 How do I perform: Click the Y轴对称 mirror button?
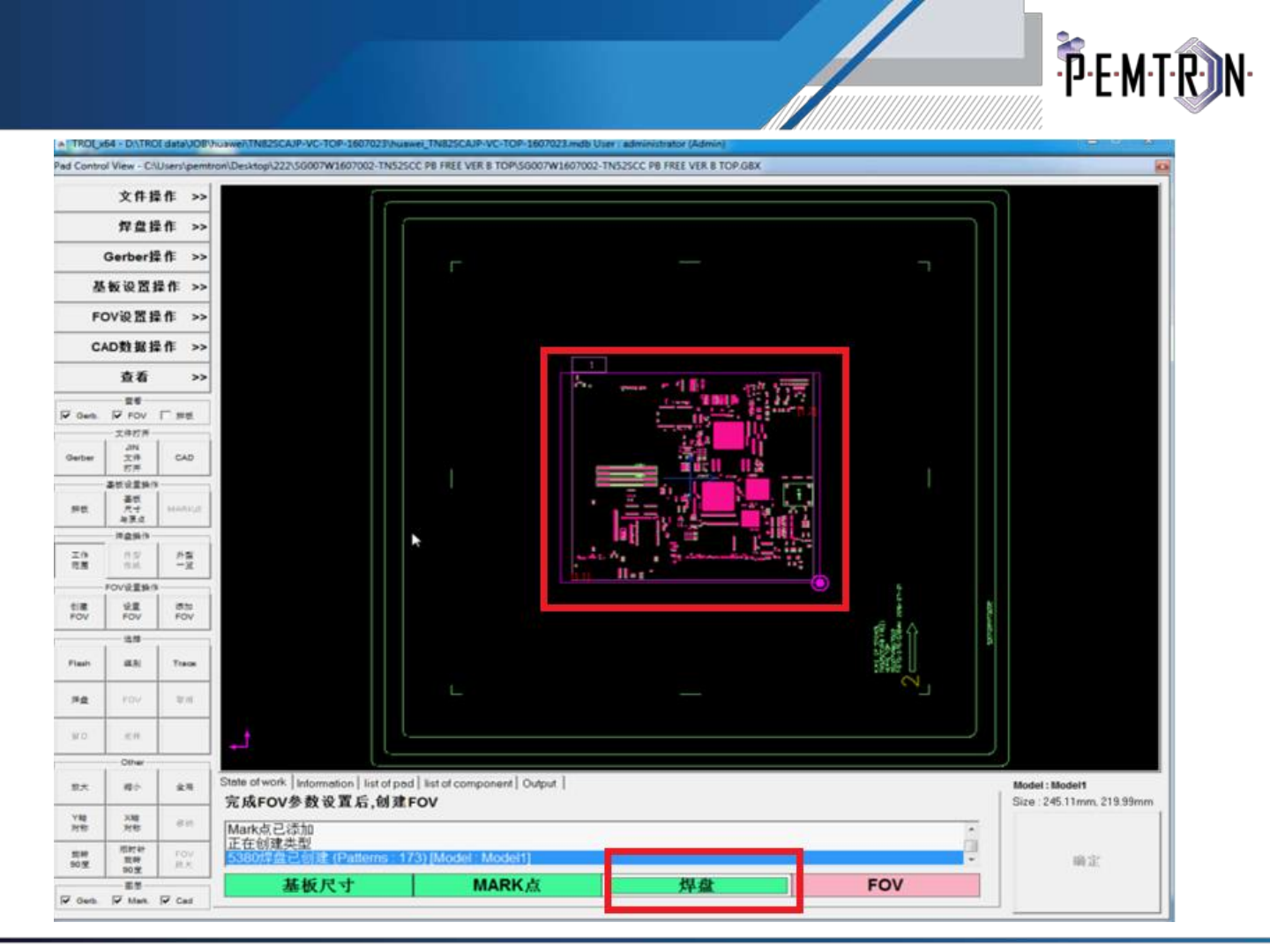(79, 822)
